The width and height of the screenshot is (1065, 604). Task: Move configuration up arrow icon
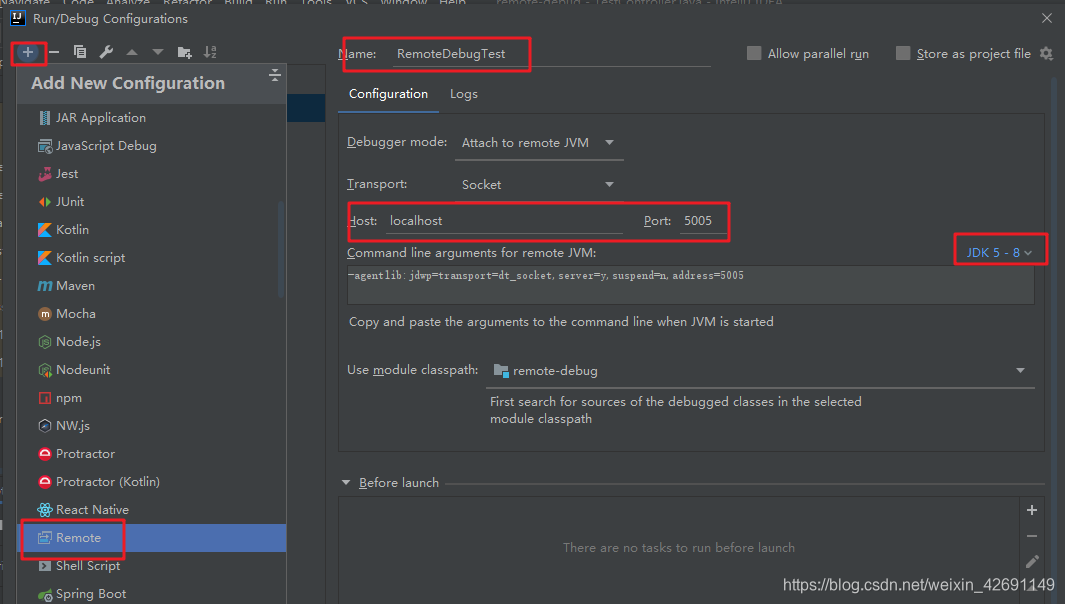132,52
